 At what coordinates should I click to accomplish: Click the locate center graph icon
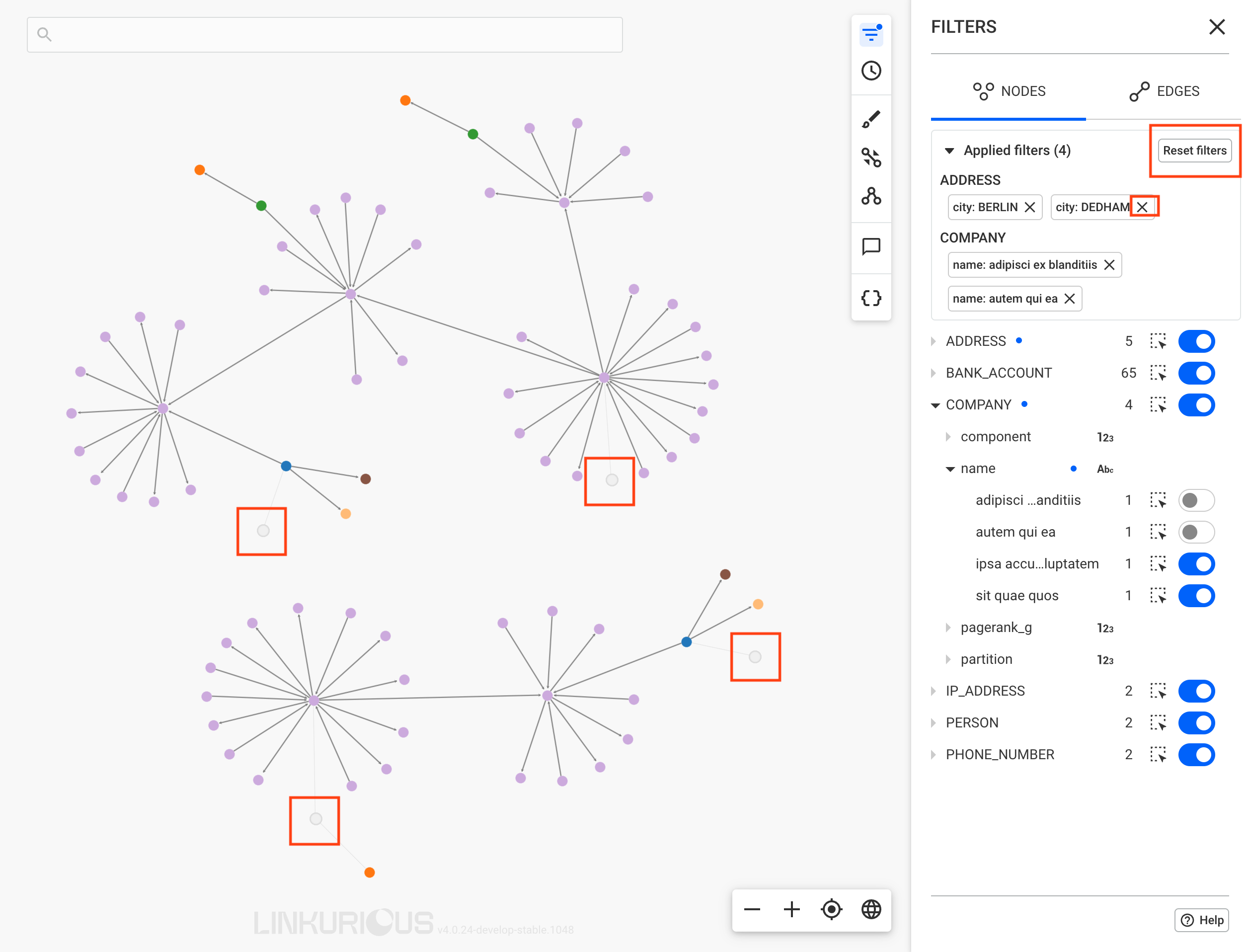tap(831, 909)
